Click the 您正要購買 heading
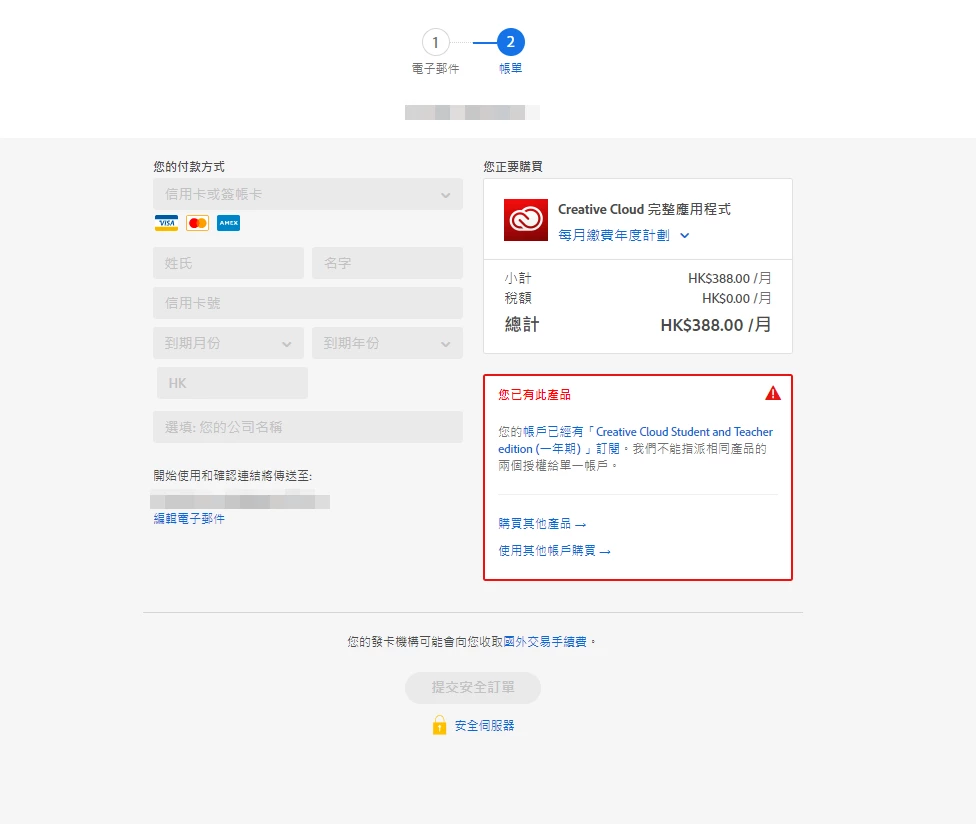The width and height of the screenshot is (976, 824). coord(513,167)
